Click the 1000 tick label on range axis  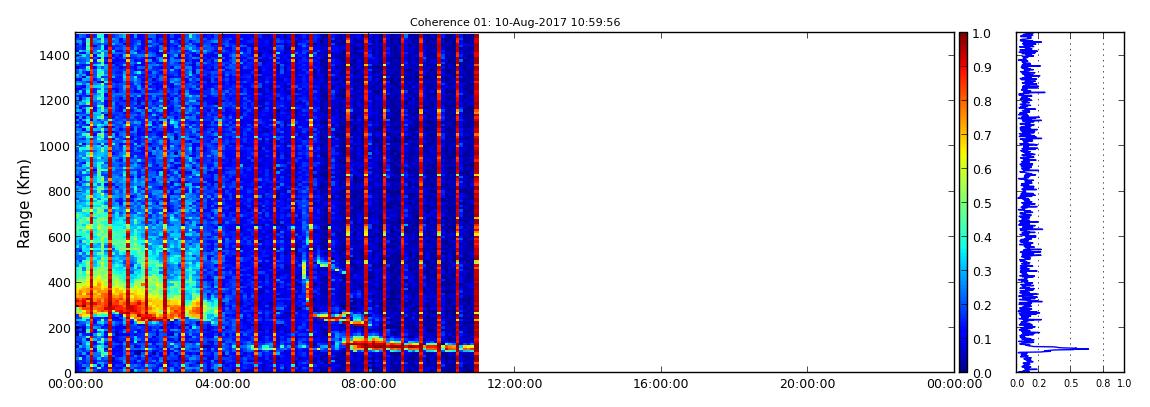54,147
